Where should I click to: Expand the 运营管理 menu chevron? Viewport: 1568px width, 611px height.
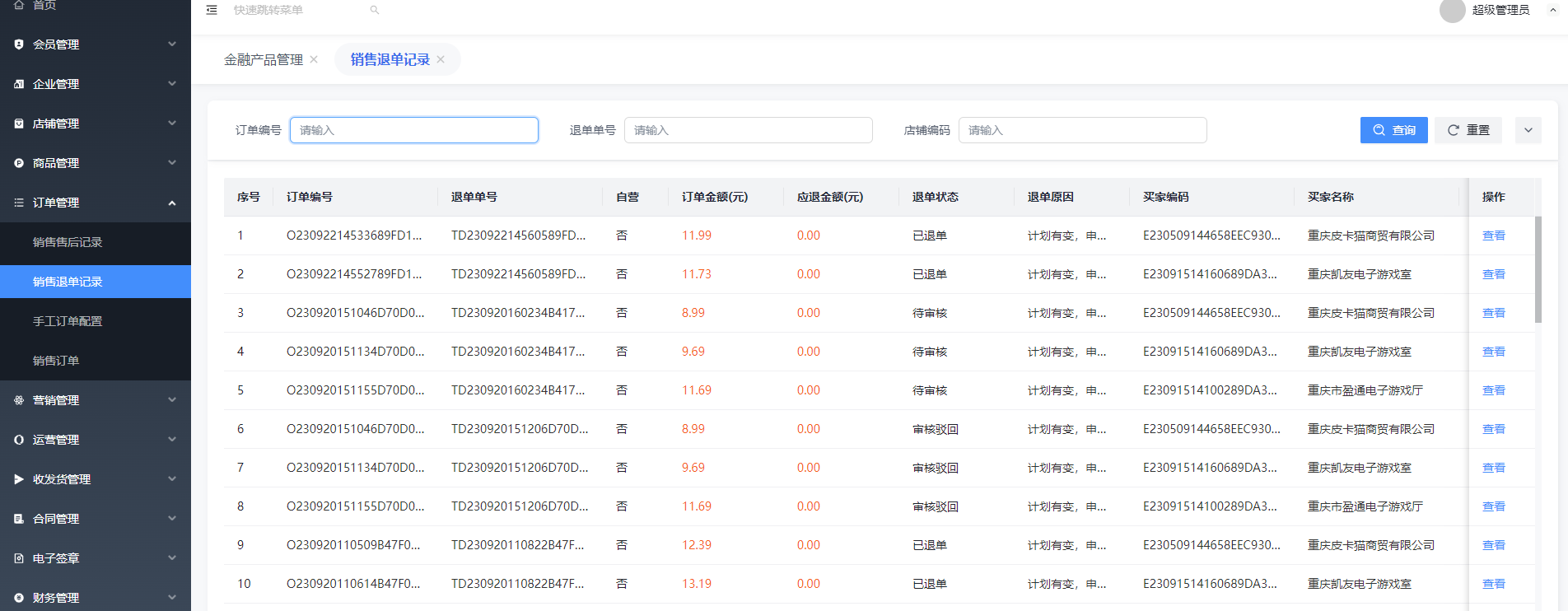[172, 440]
